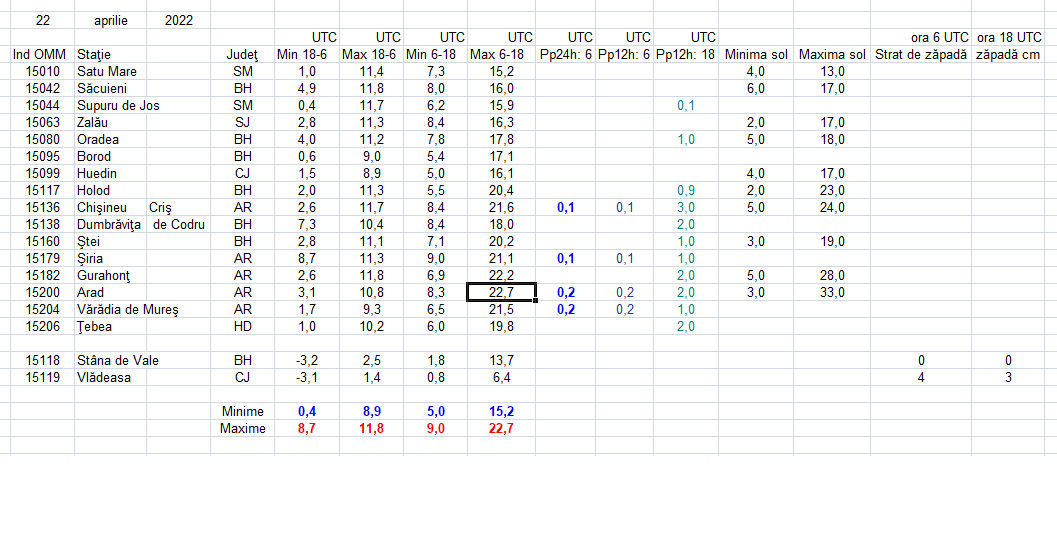Select the Ştei station cell
This screenshot has height=540, width=1057.
coord(111,241)
